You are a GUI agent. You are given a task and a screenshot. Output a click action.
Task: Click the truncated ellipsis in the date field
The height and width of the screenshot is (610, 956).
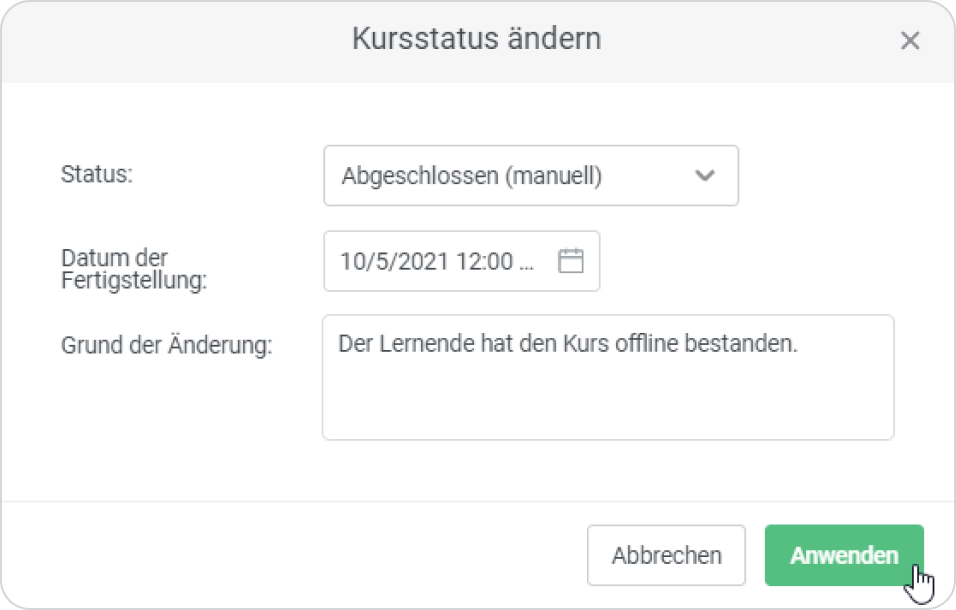pos(528,262)
